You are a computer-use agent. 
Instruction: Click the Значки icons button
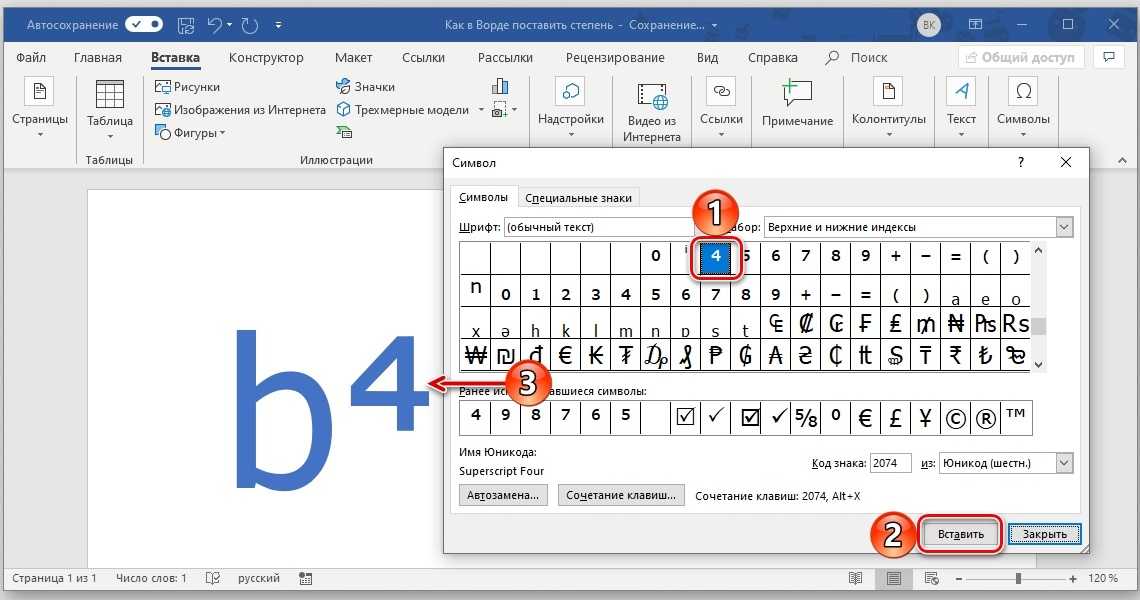point(366,87)
